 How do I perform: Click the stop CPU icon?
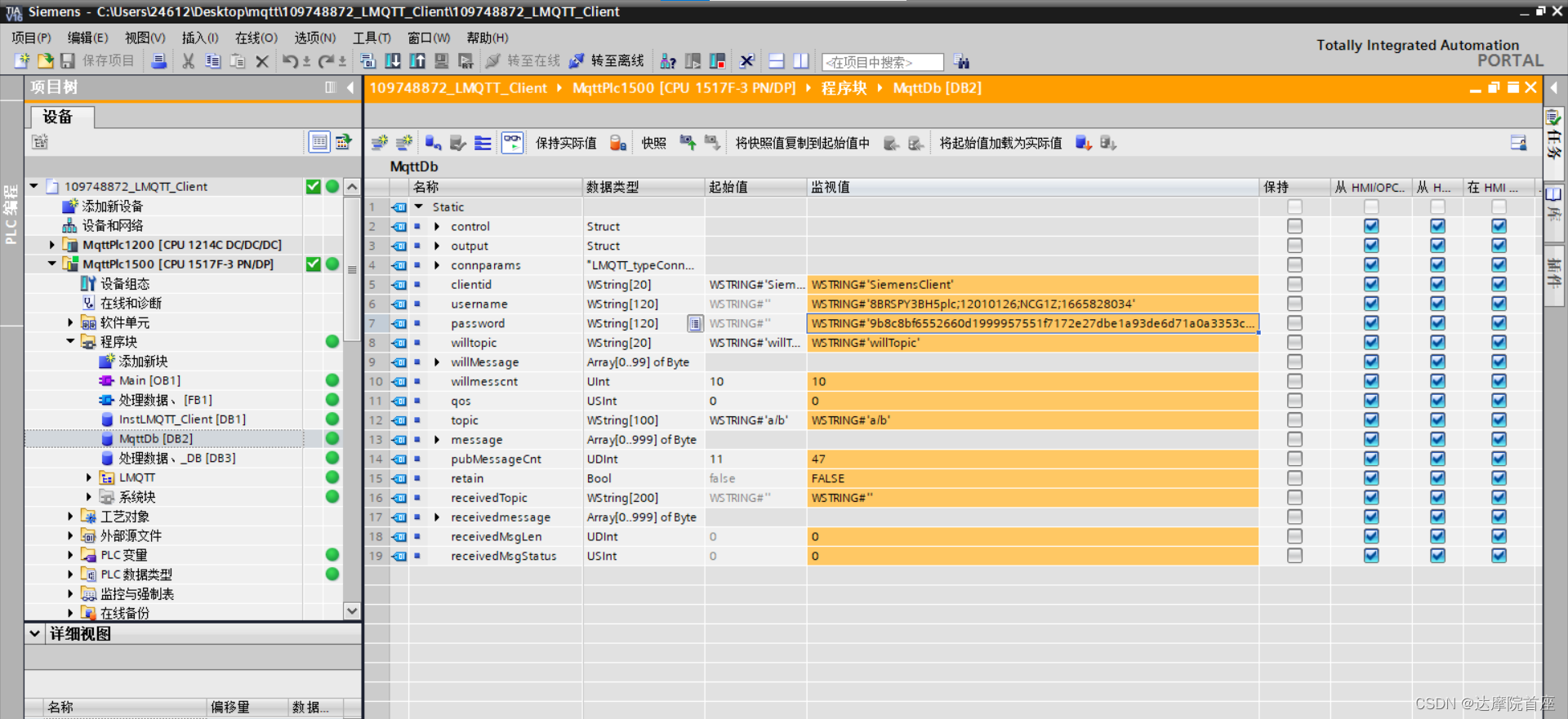tap(718, 61)
